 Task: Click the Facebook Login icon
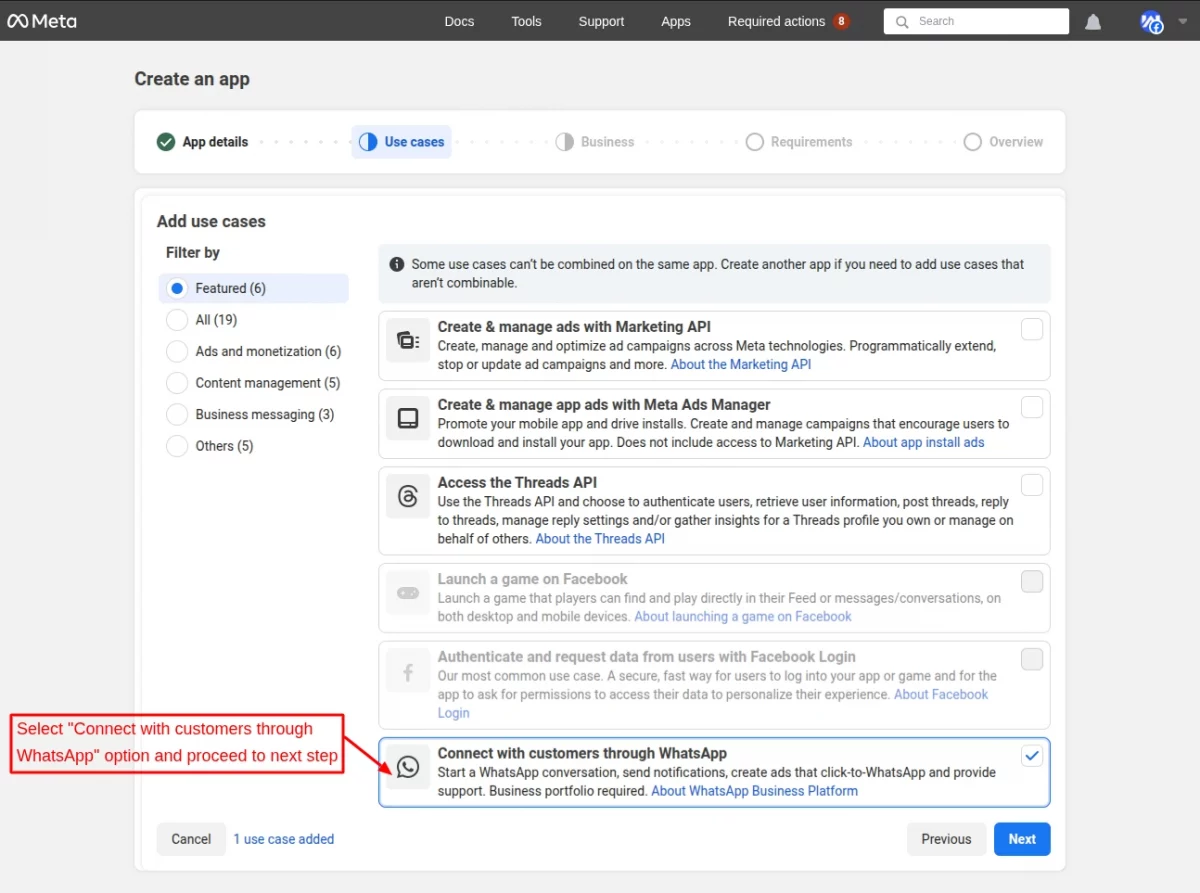408,672
